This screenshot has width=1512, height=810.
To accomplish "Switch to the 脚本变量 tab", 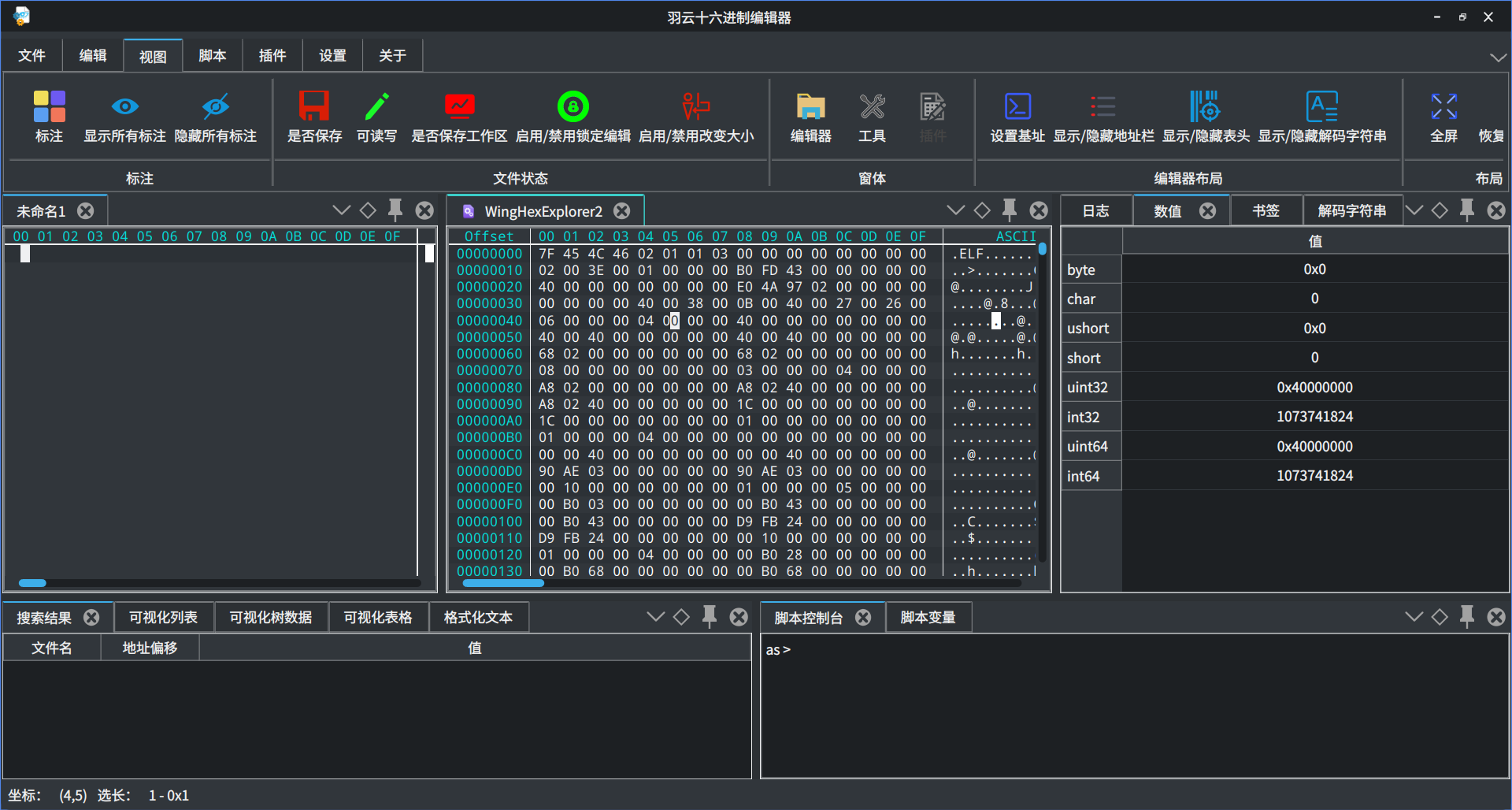I will coord(928,617).
